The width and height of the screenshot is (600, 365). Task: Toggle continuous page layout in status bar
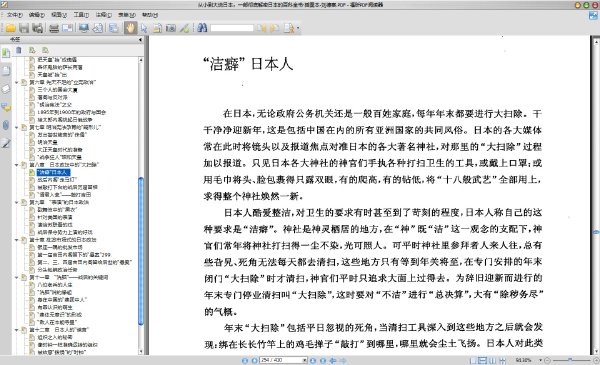tap(483, 360)
